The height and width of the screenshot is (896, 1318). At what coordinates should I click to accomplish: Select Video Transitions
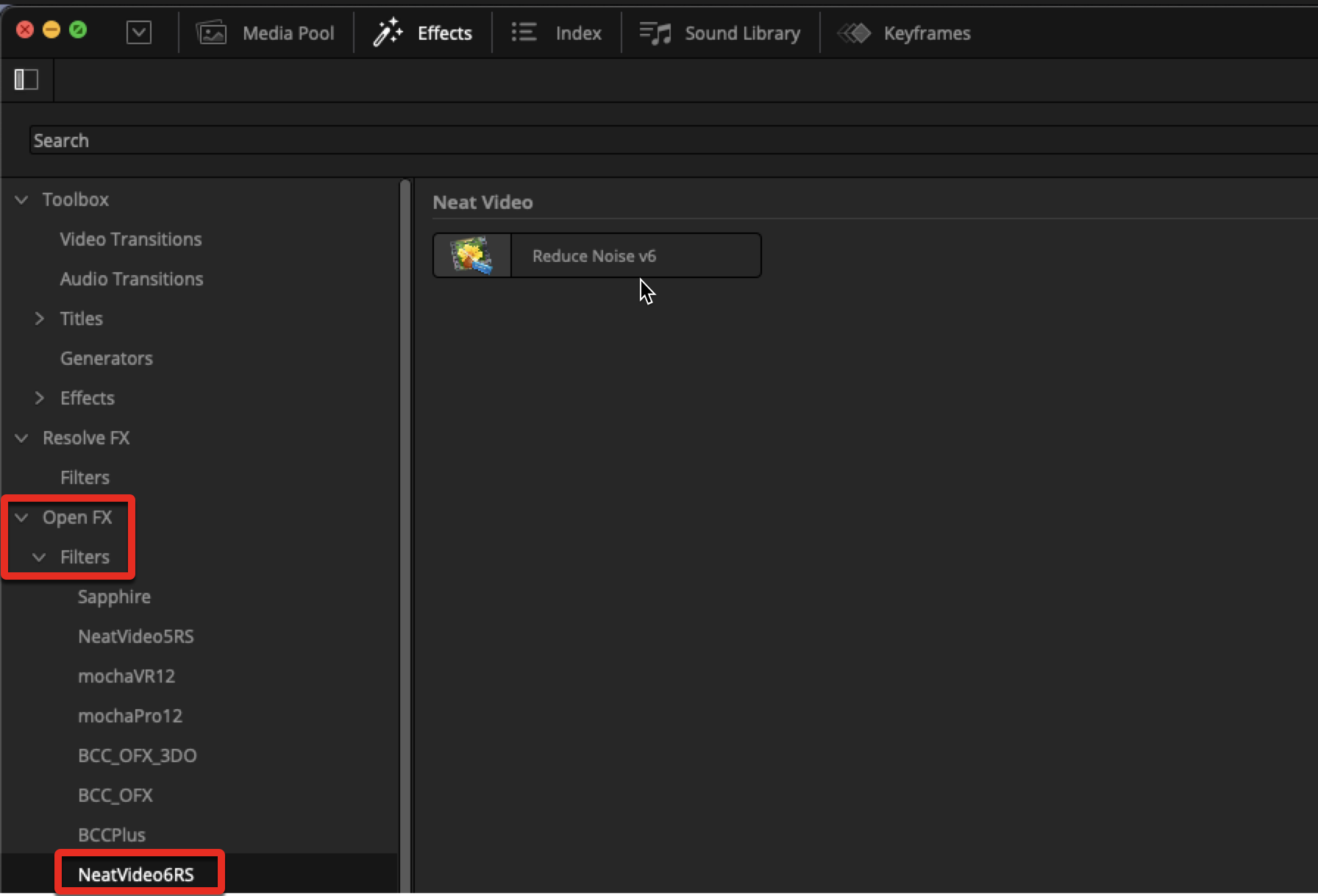(131, 239)
